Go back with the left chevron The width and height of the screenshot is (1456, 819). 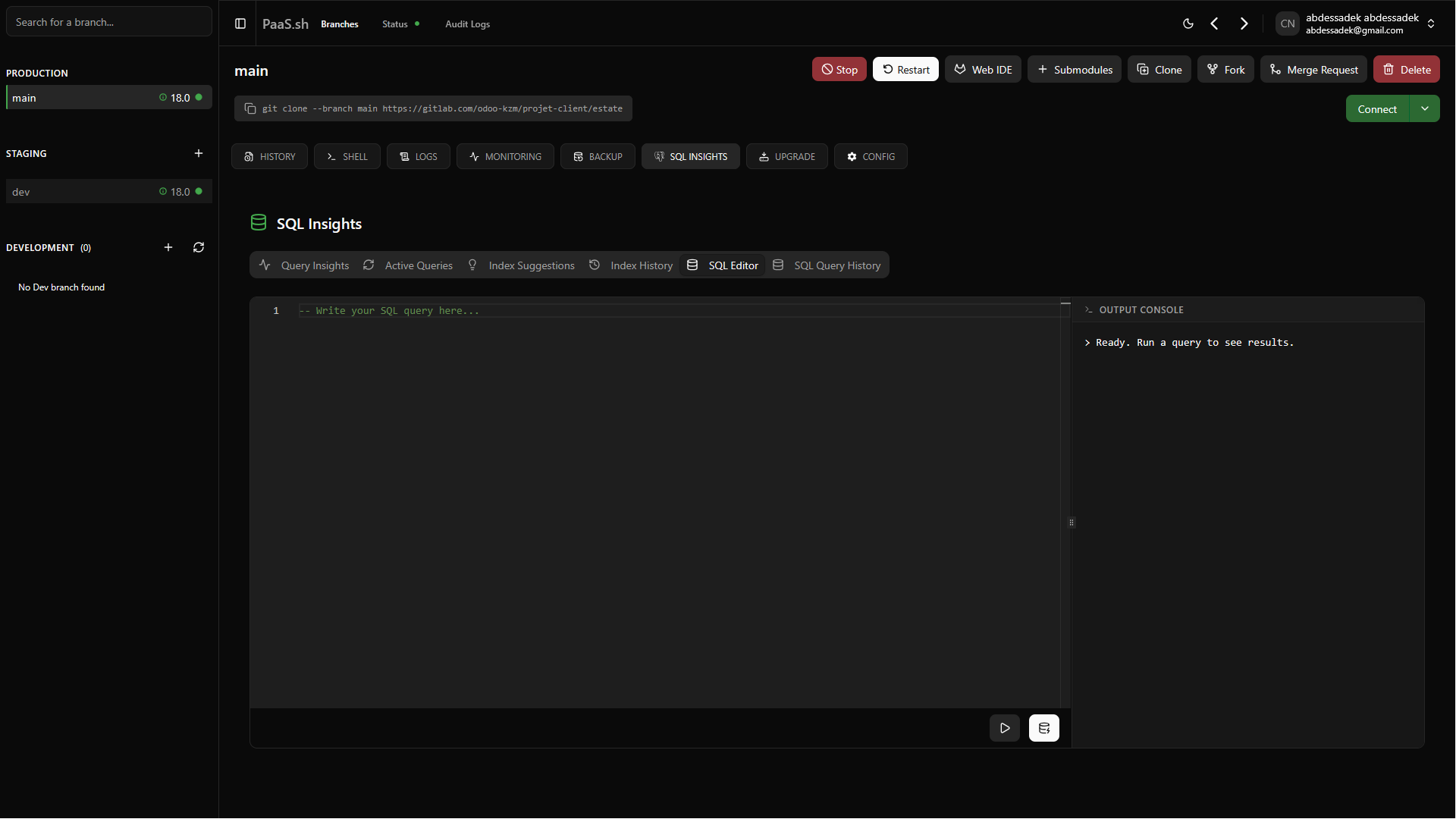1215,24
